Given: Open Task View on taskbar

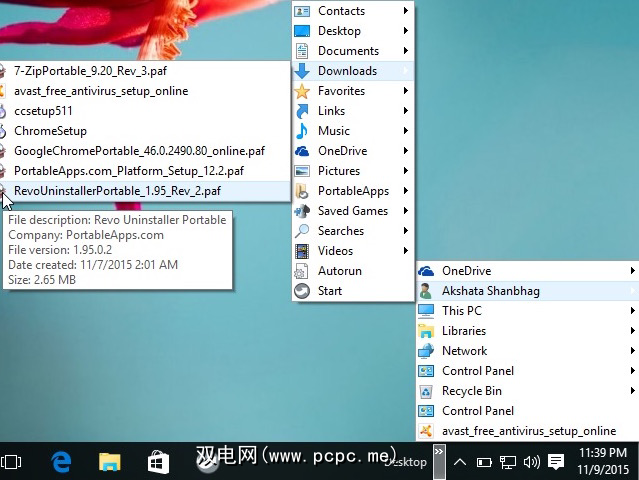Looking at the screenshot, I should [x=11, y=462].
